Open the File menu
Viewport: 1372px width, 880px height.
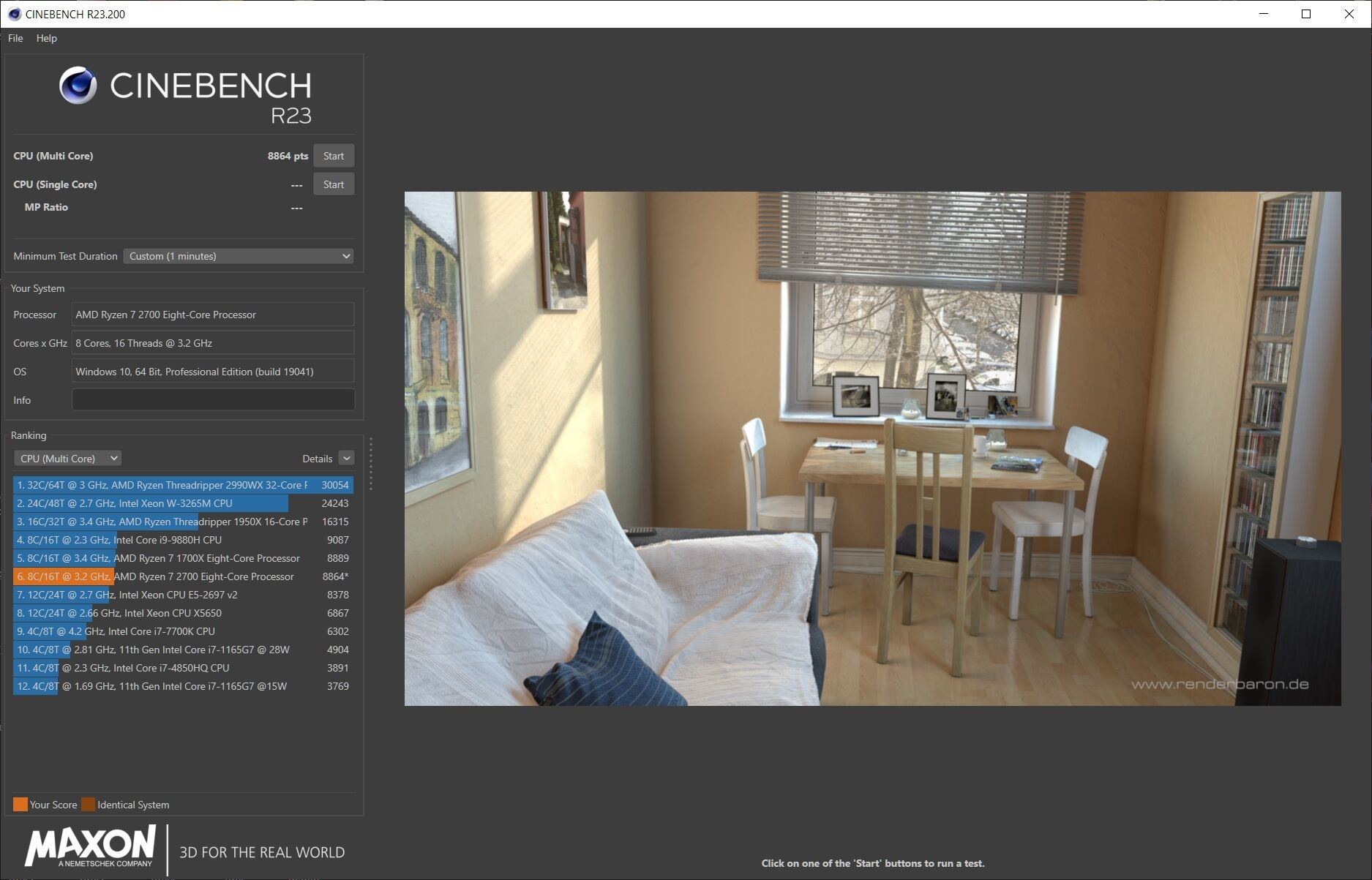click(15, 38)
